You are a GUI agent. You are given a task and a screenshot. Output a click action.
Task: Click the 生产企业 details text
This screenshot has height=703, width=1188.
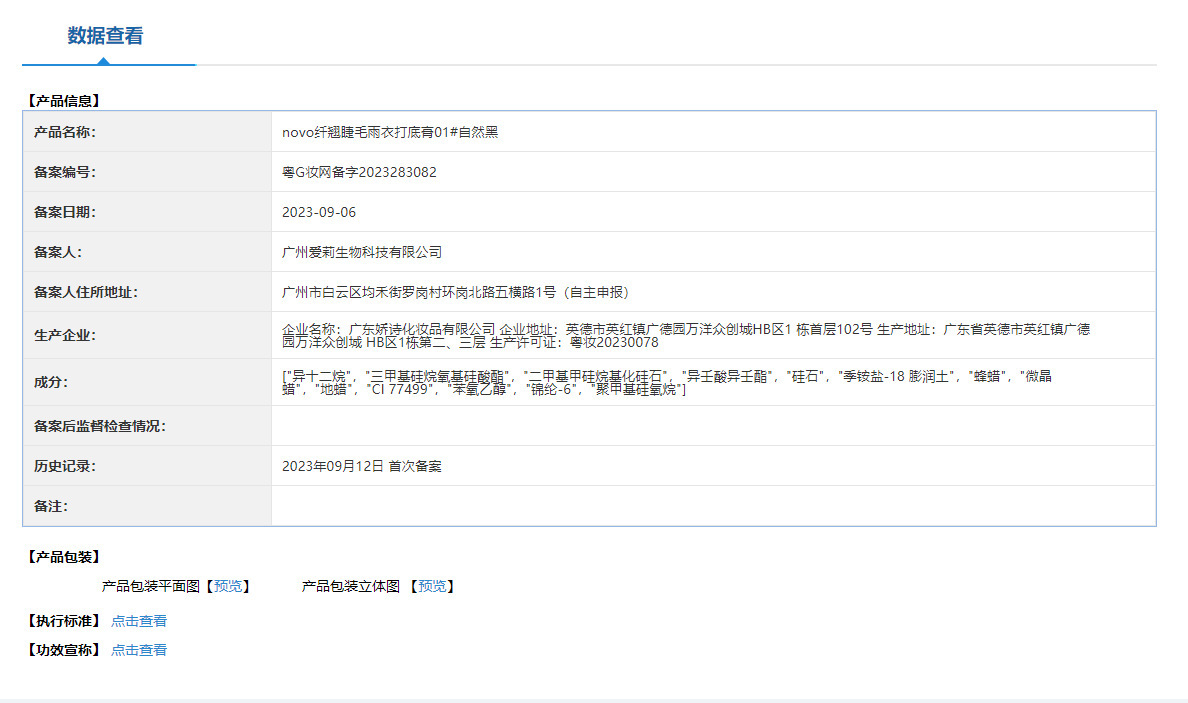coord(686,336)
